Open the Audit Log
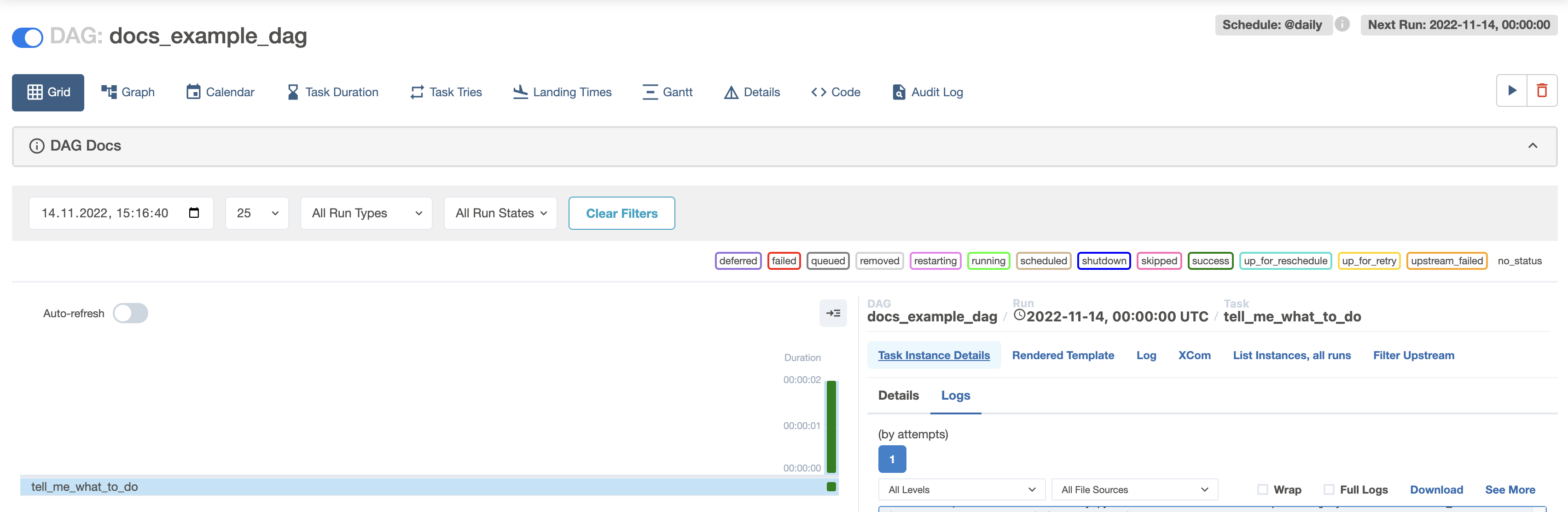The height and width of the screenshot is (512, 1568). coord(926,92)
